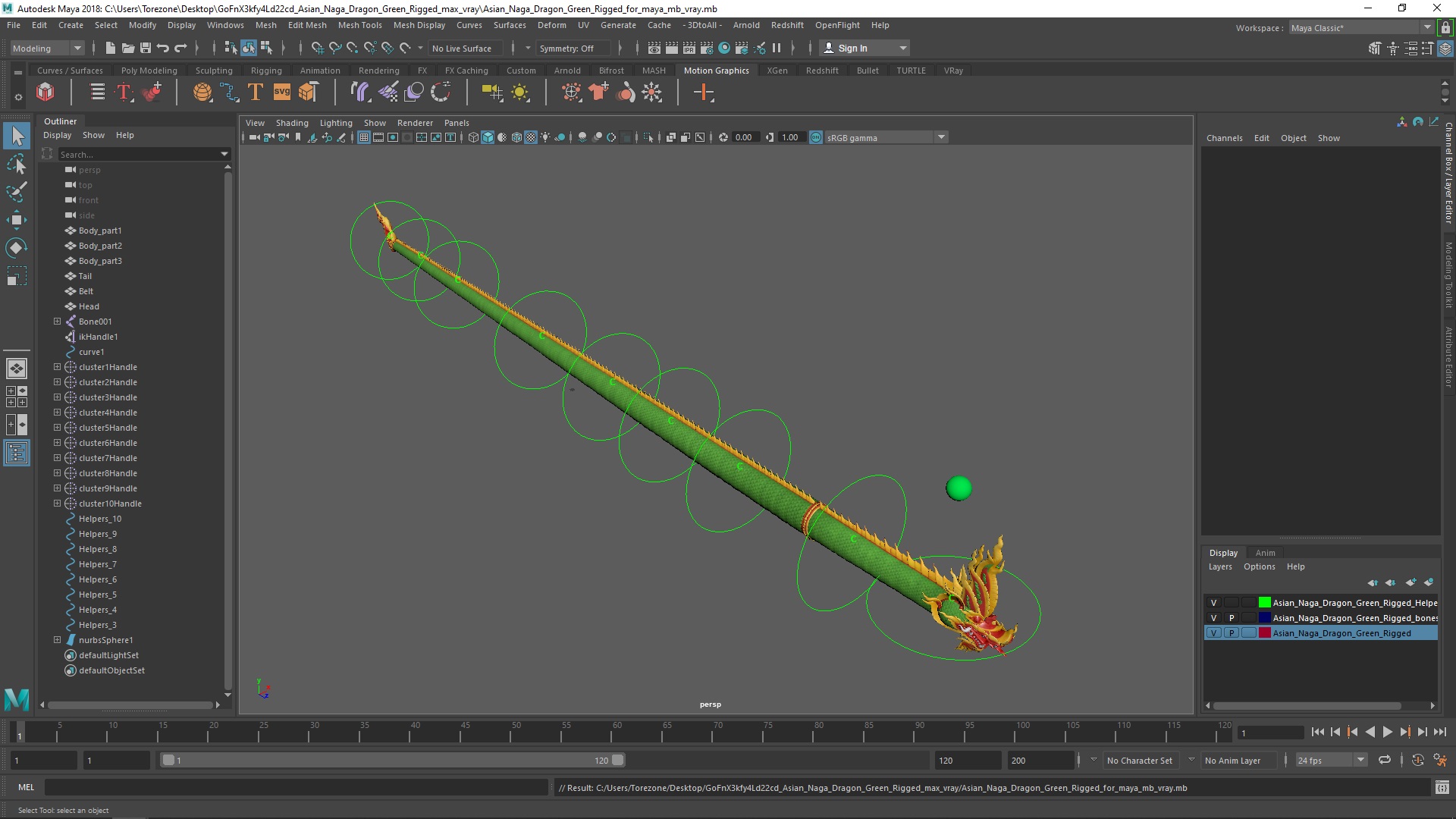1456x819 pixels.
Task: Click the SVG shelf icon
Action: (281, 93)
